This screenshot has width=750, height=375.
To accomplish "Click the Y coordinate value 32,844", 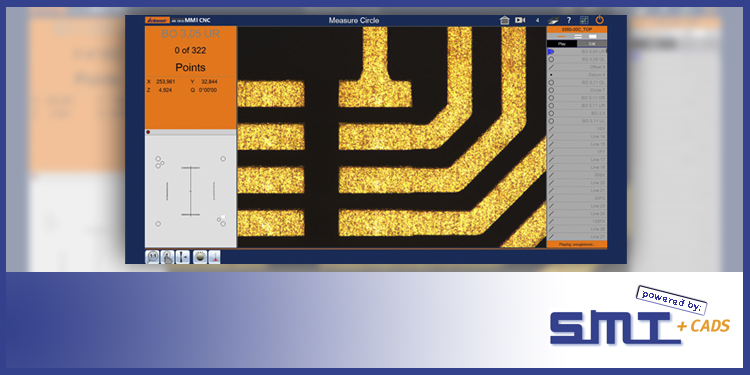I will (x=209, y=81).
